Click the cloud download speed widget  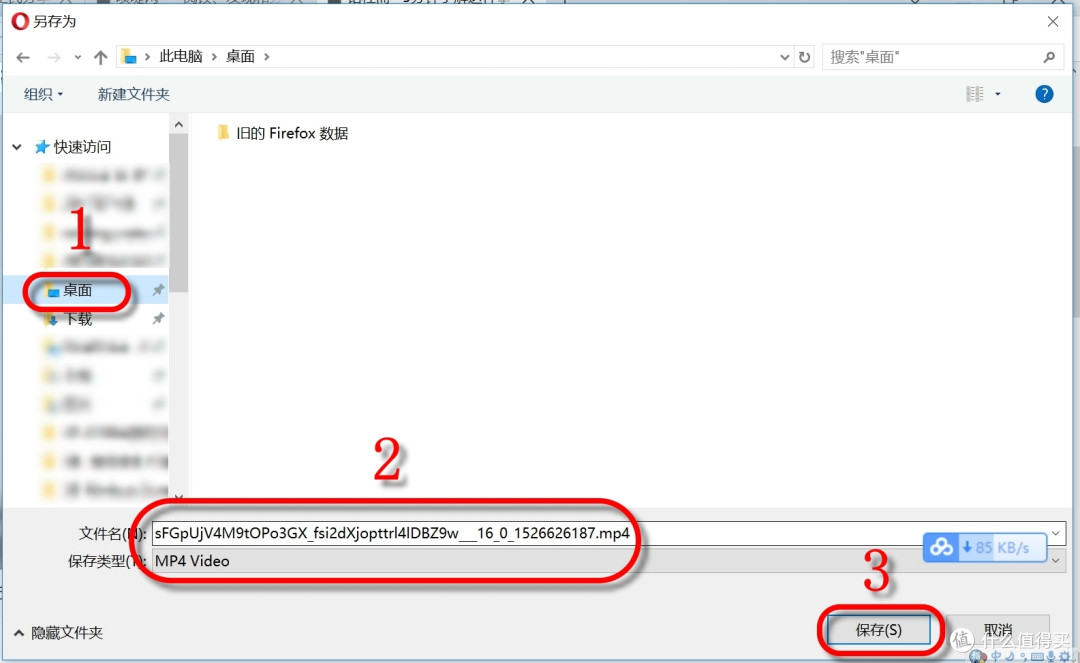point(984,548)
